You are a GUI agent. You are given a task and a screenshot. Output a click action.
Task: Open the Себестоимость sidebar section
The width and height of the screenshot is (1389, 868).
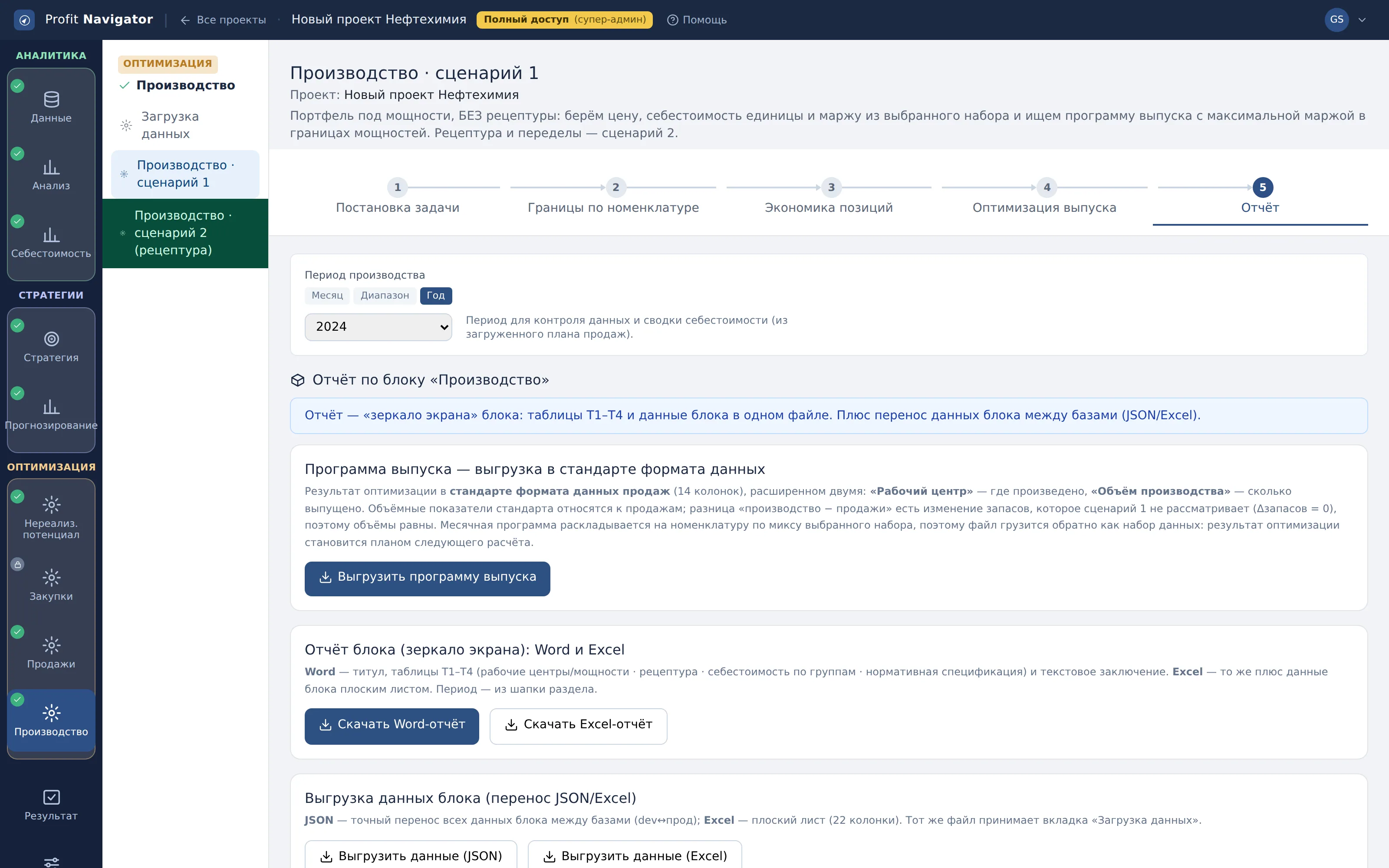(51, 242)
